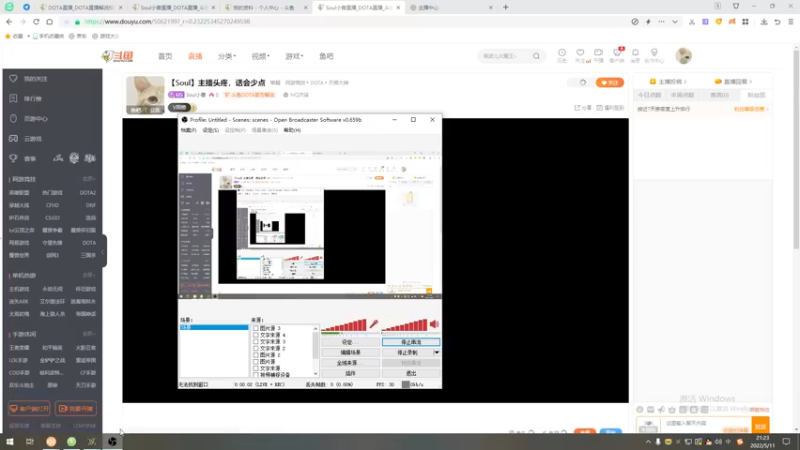Click the OBS icon in the taskbar

(112, 441)
